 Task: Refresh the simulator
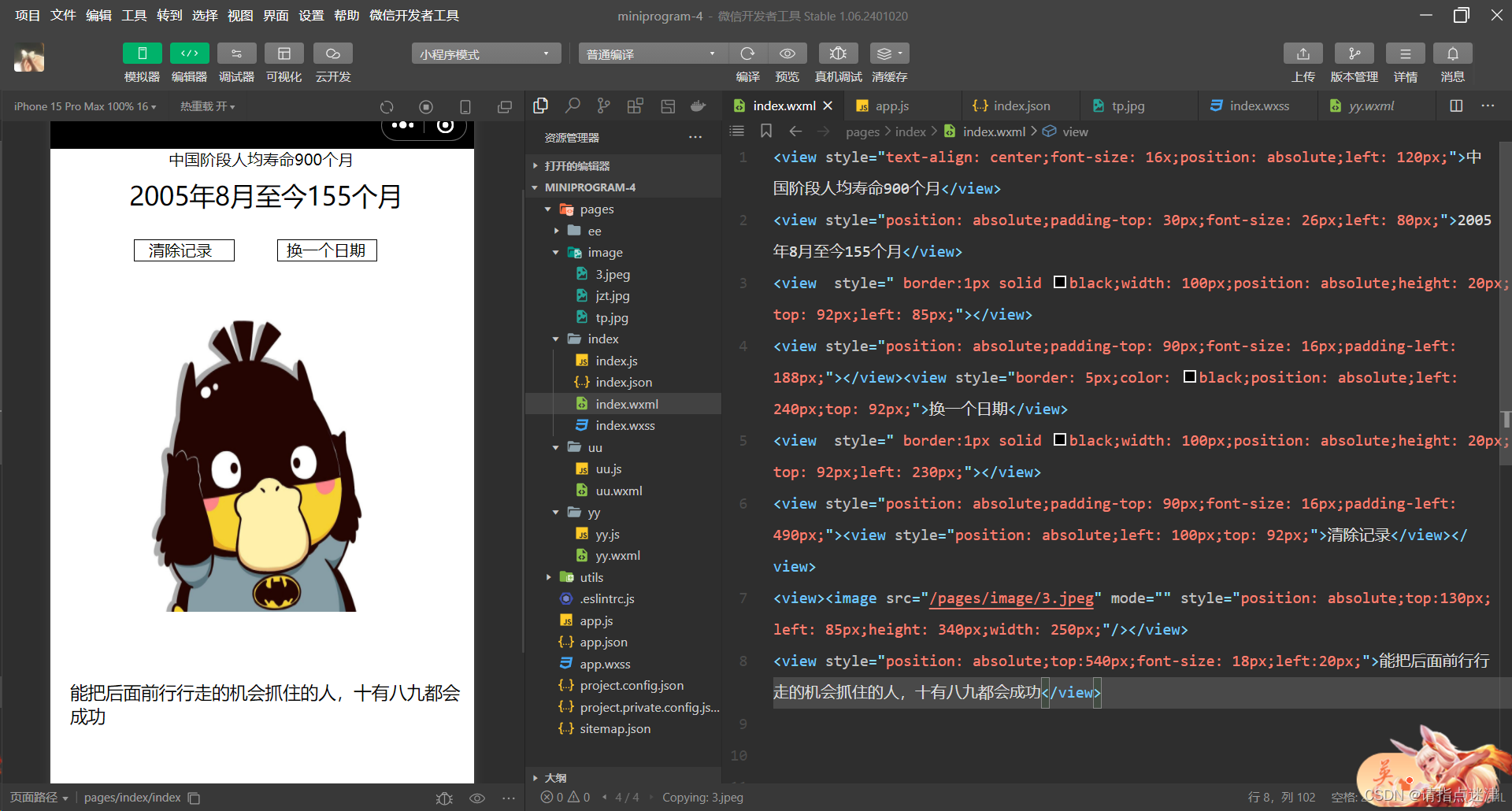(387, 107)
